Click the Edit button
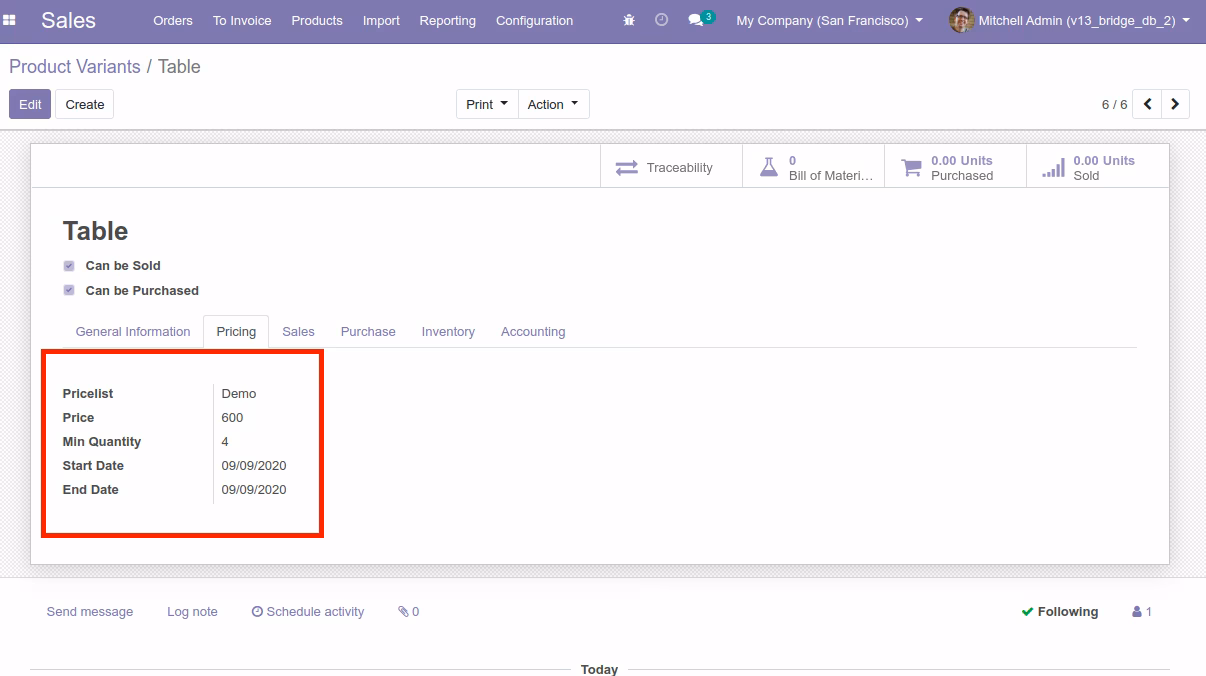This screenshot has height=676, width=1206. click(30, 104)
